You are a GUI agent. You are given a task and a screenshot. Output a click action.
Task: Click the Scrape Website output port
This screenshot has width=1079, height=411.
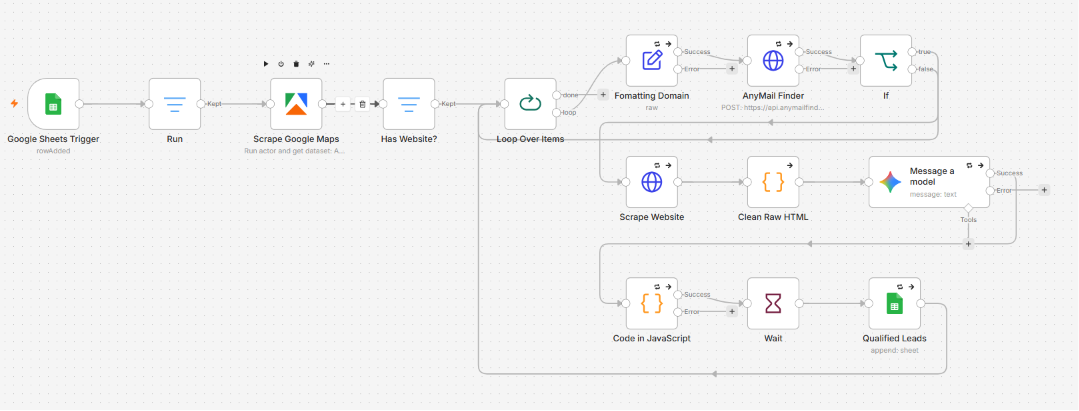(679, 182)
